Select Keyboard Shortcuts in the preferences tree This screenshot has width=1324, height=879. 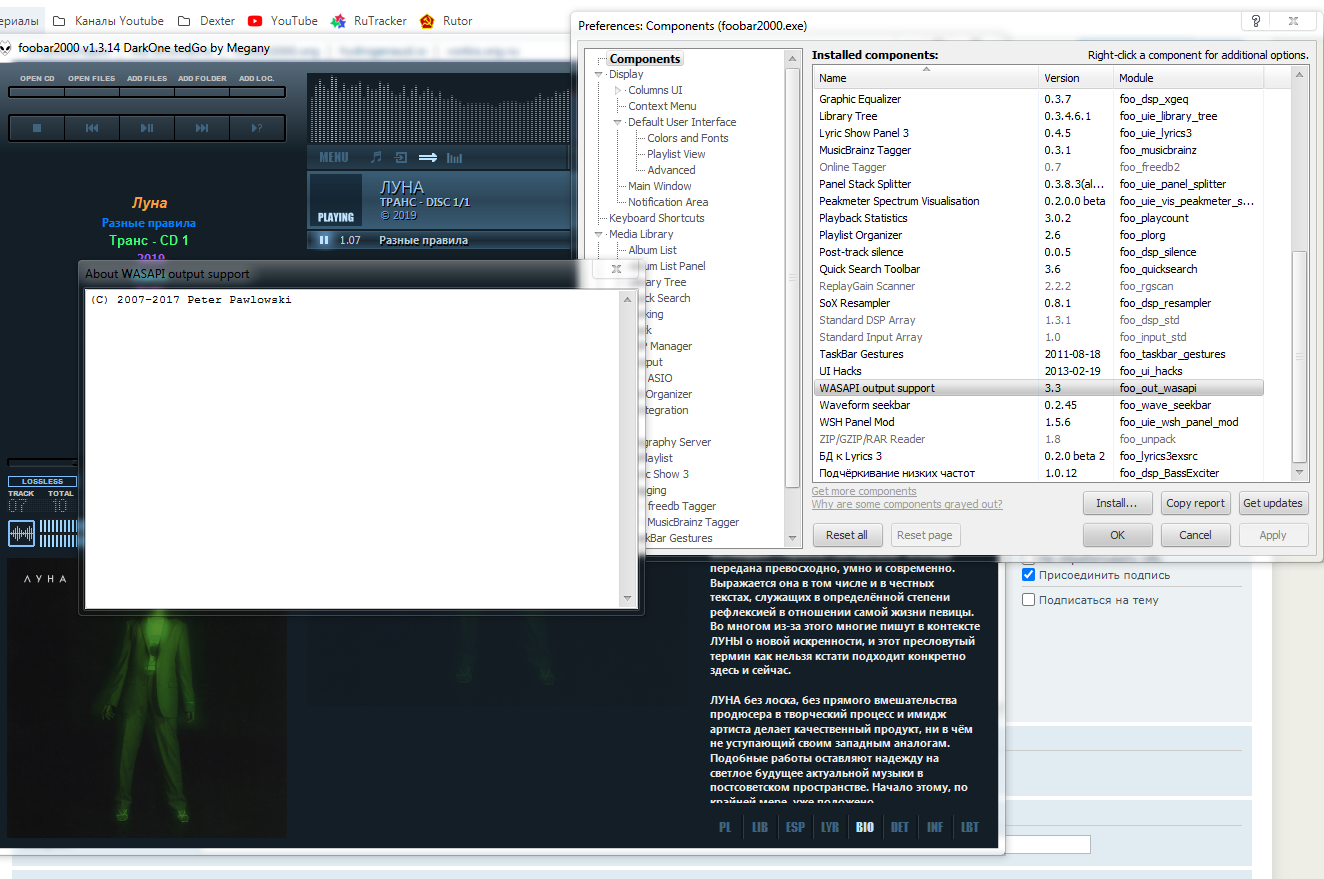coord(656,218)
